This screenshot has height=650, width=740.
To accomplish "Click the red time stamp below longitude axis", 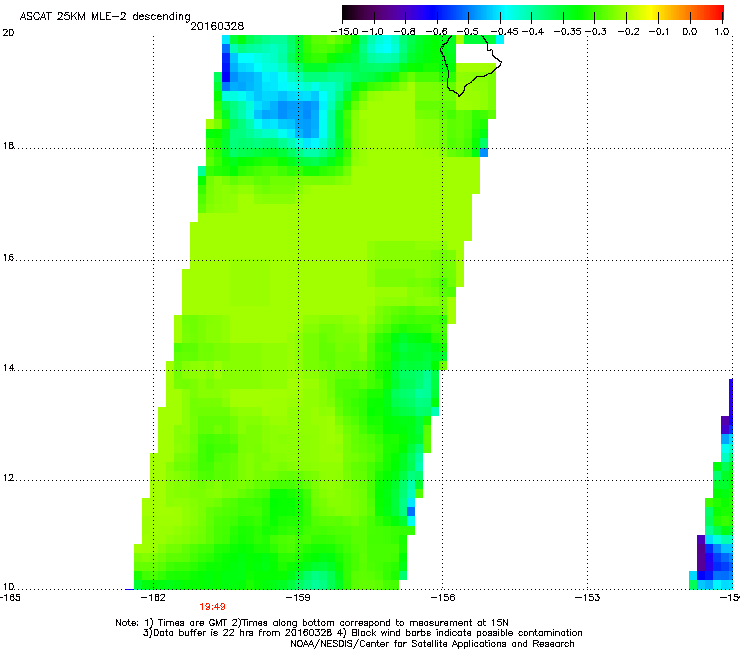I will 212,607.
